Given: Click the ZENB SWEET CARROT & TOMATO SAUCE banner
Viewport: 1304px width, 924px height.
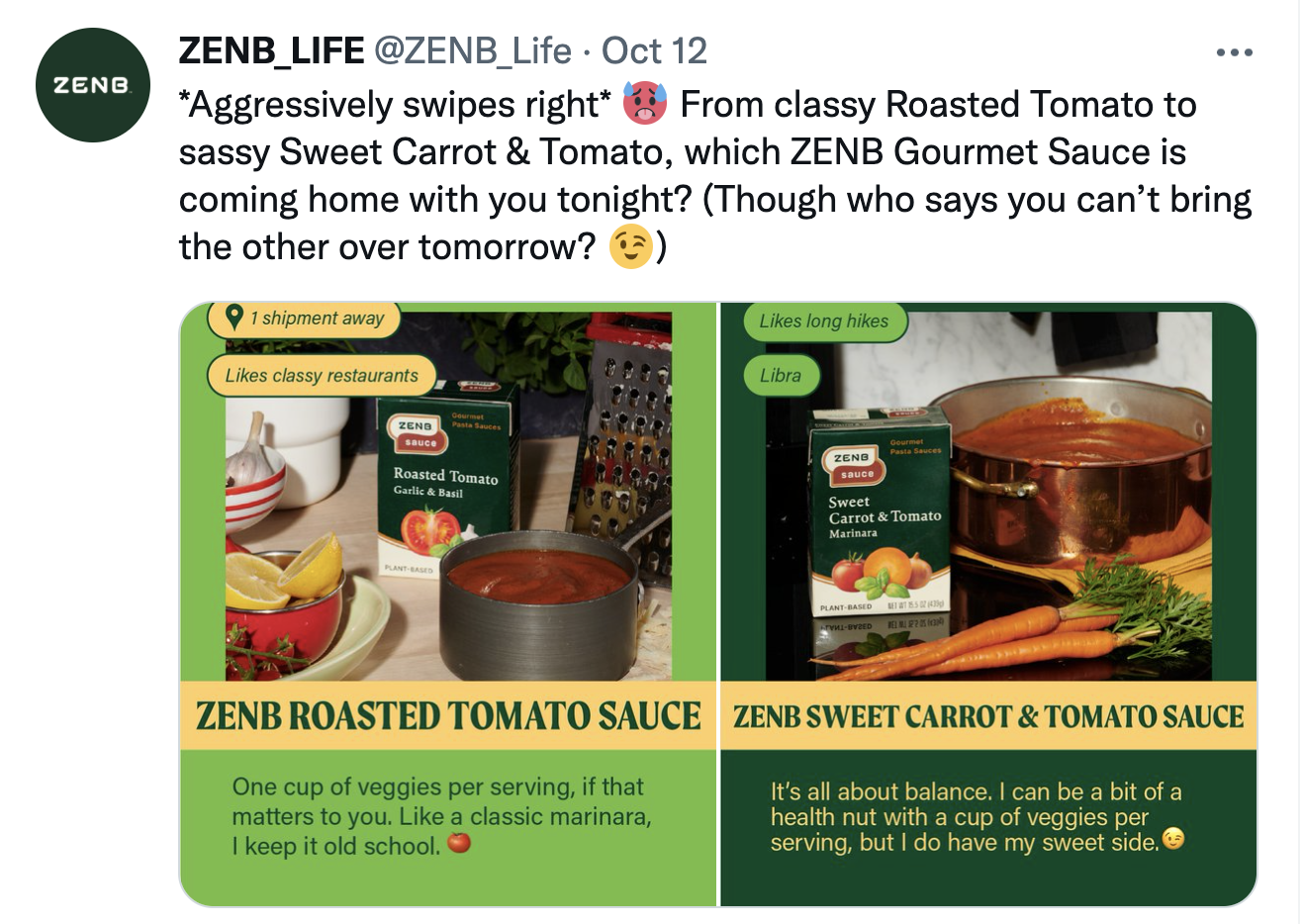Looking at the screenshot, I should pos(988,715).
